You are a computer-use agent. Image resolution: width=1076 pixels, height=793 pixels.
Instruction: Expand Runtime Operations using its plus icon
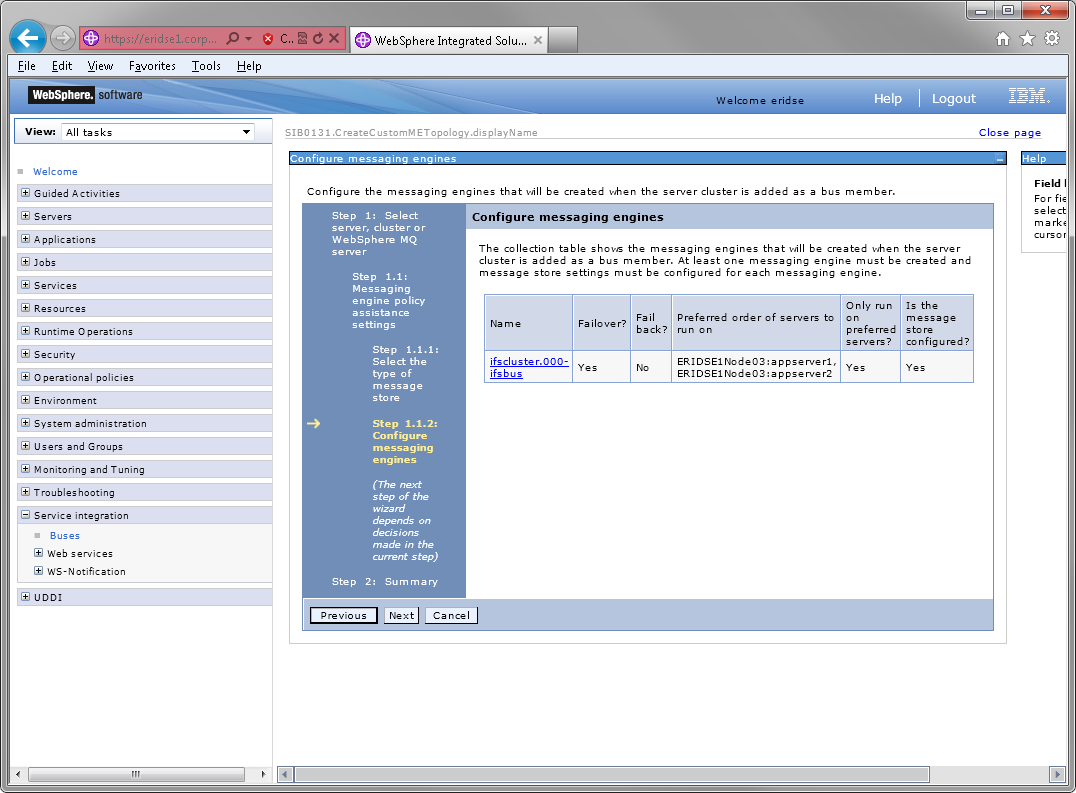coord(25,331)
